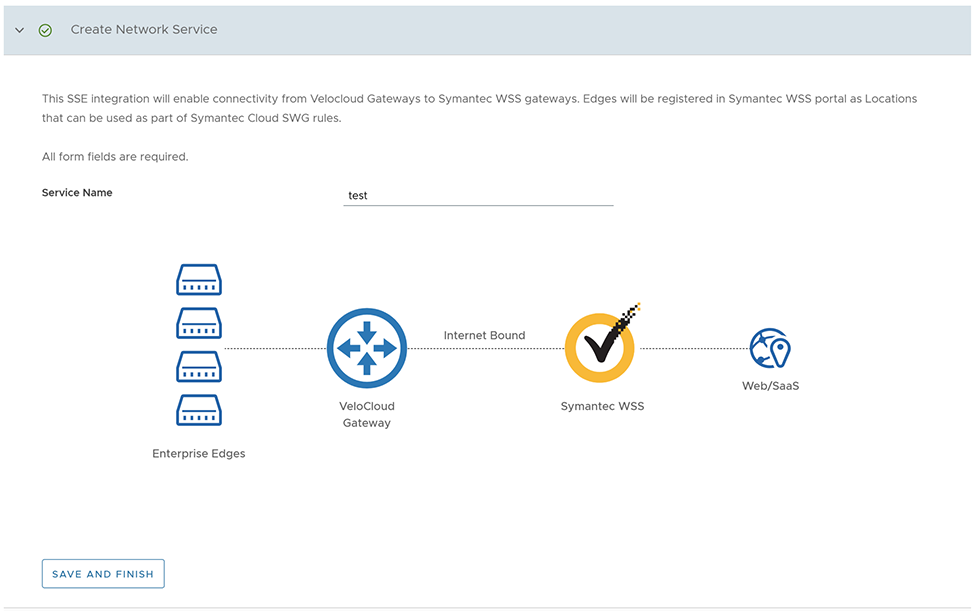Click the Create Network Service header title
Screen dimensions: 972x611
click(x=144, y=30)
